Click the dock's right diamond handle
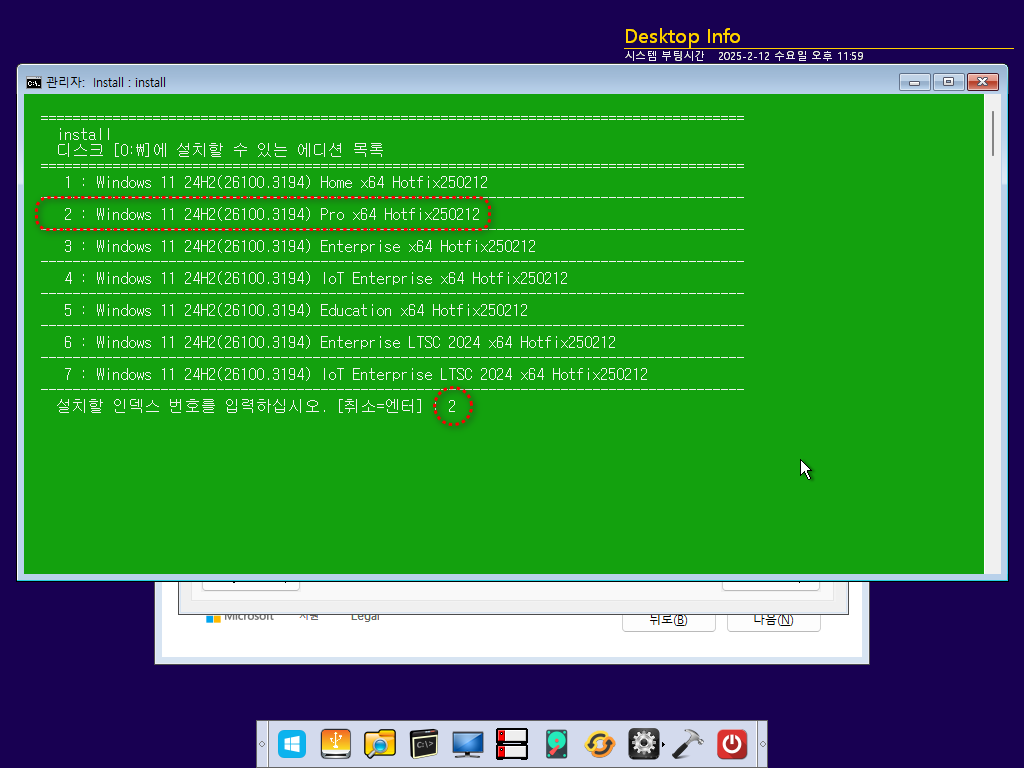The height and width of the screenshot is (768, 1024). (x=762, y=744)
